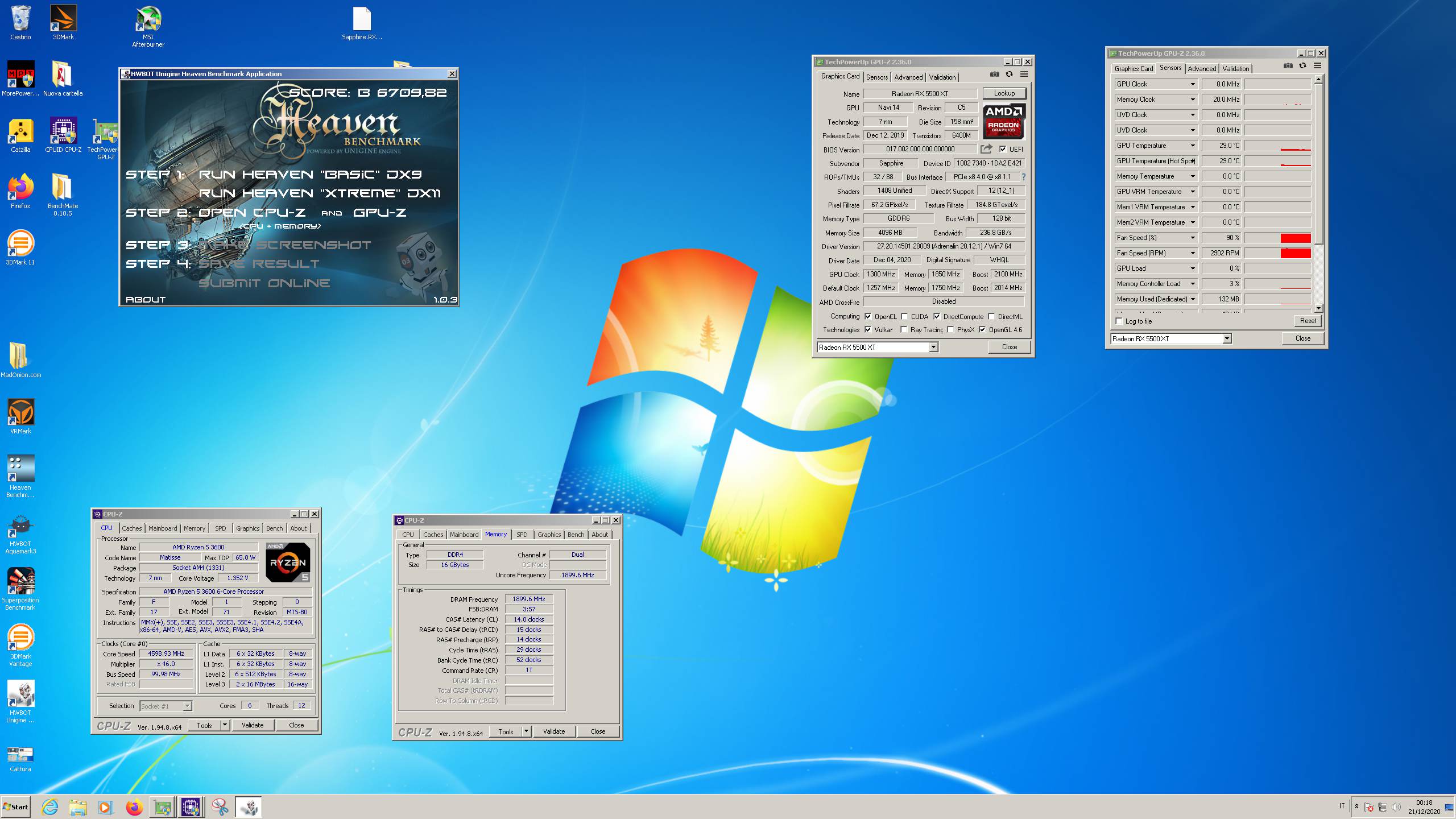Open Fan Speed (%) sensor dropdown arrow
The width and height of the screenshot is (1456, 819).
(x=1193, y=237)
